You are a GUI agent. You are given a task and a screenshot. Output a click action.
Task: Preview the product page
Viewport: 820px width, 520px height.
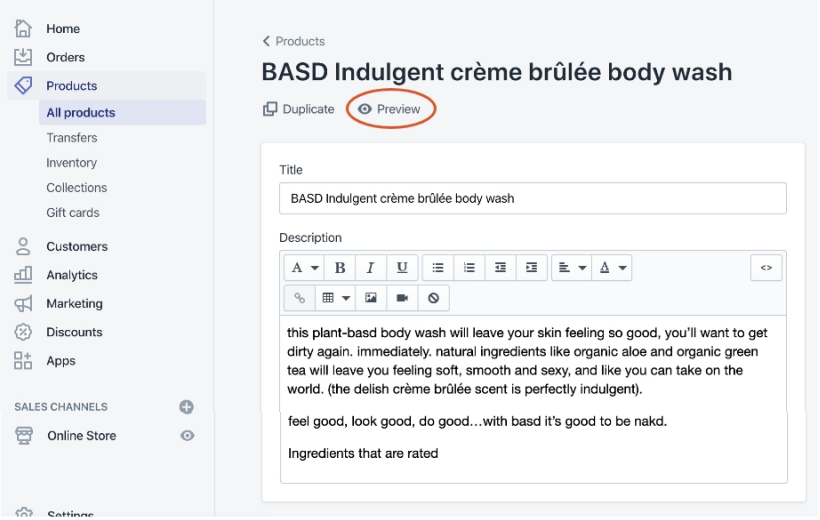tap(389, 109)
